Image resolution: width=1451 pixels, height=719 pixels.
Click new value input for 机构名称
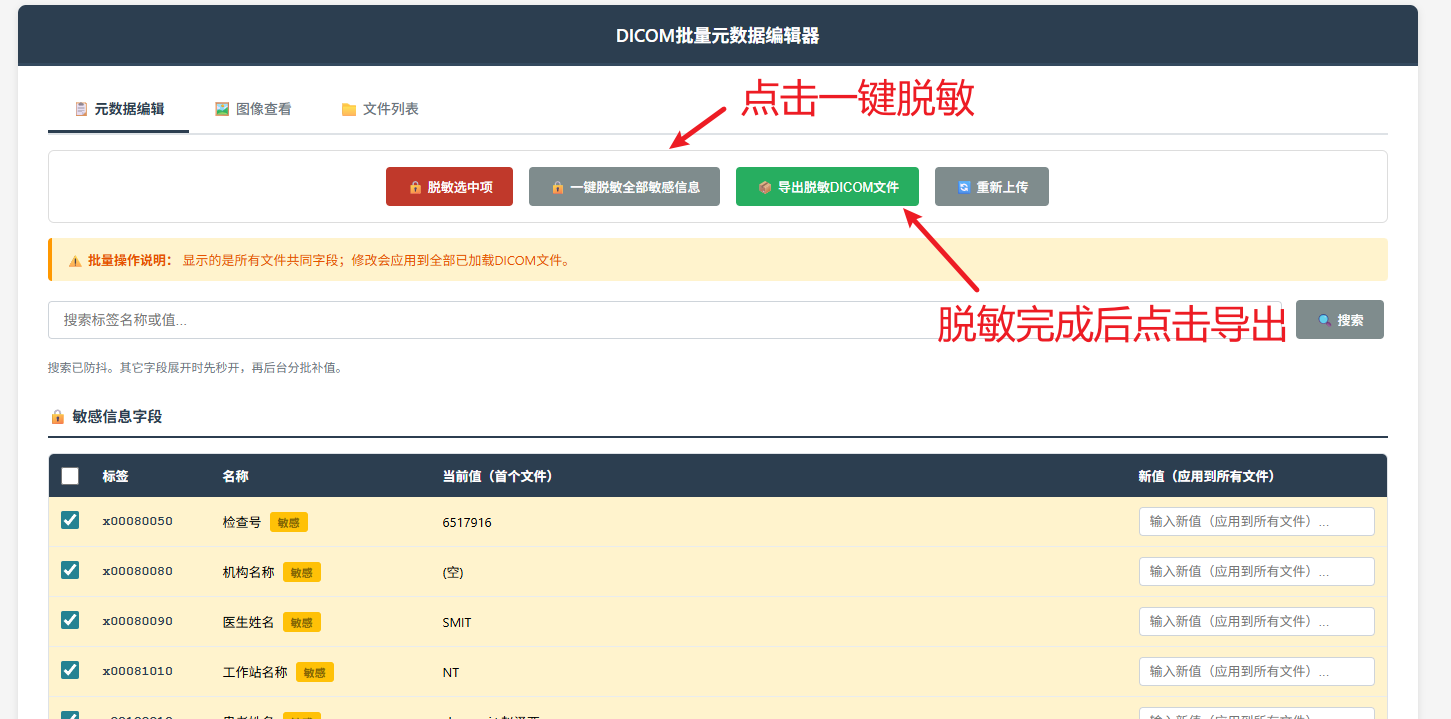coord(1256,571)
